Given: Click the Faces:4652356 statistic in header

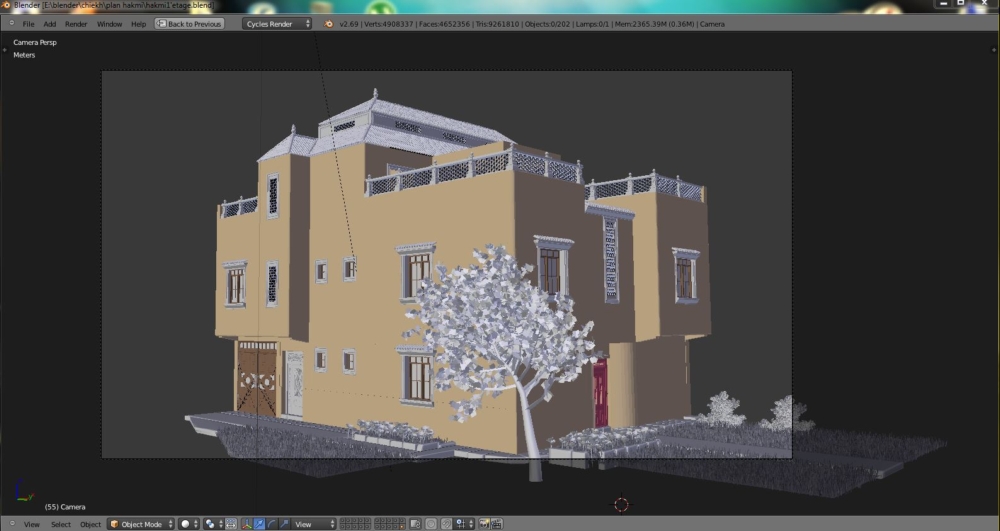Looking at the screenshot, I should pos(444,24).
